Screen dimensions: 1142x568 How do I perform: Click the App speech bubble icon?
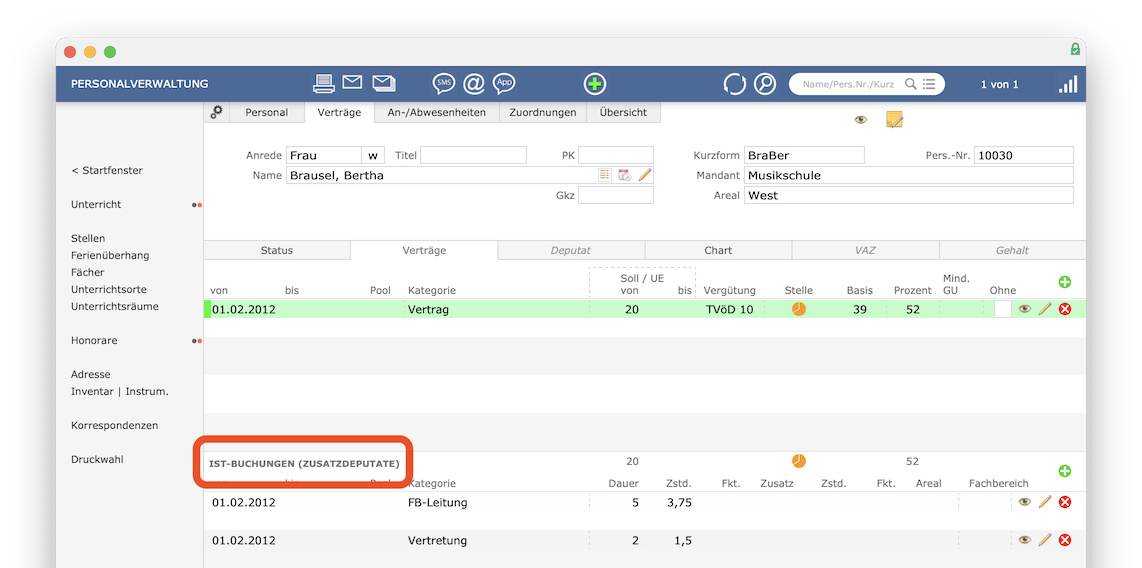tap(504, 84)
